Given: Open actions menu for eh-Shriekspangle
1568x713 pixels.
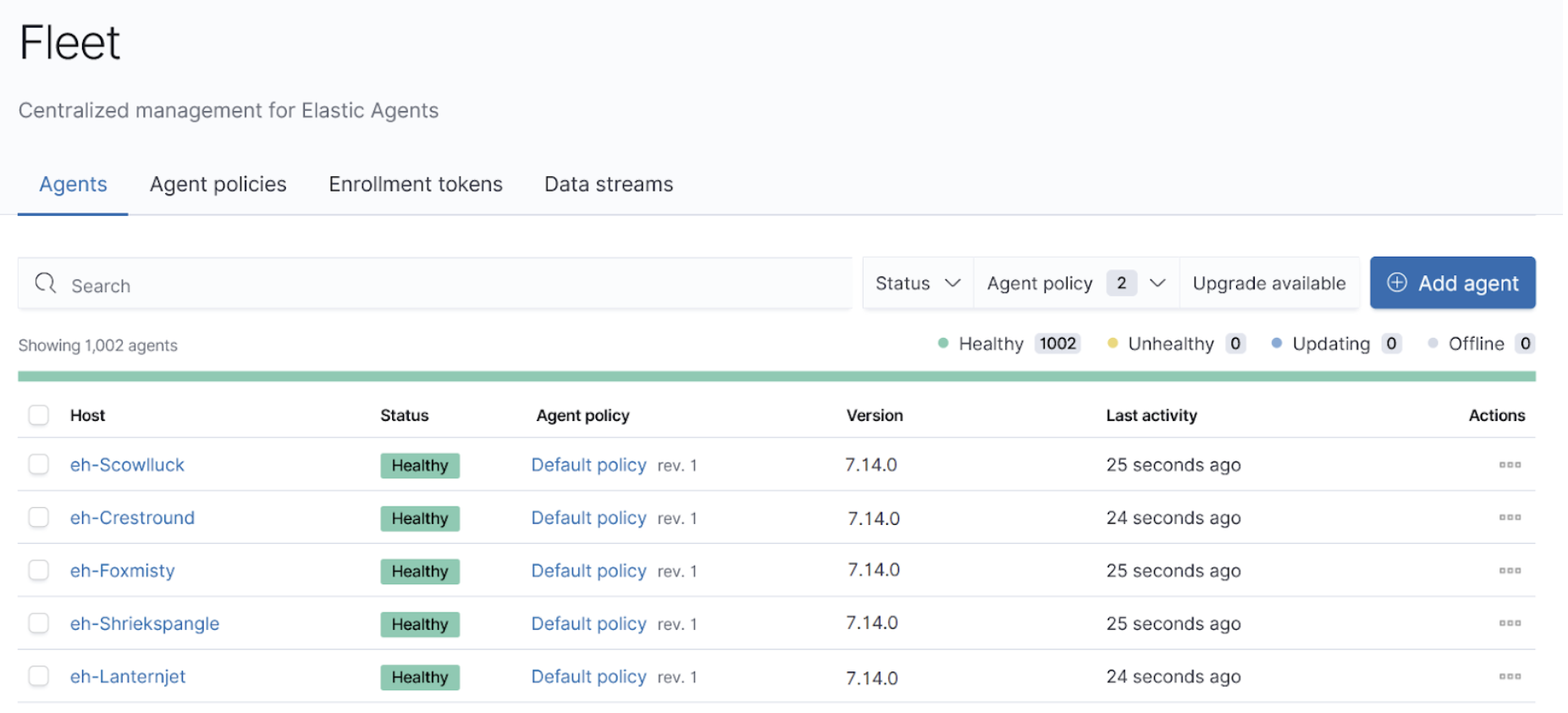Looking at the screenshot, I should coord(1509,623).
